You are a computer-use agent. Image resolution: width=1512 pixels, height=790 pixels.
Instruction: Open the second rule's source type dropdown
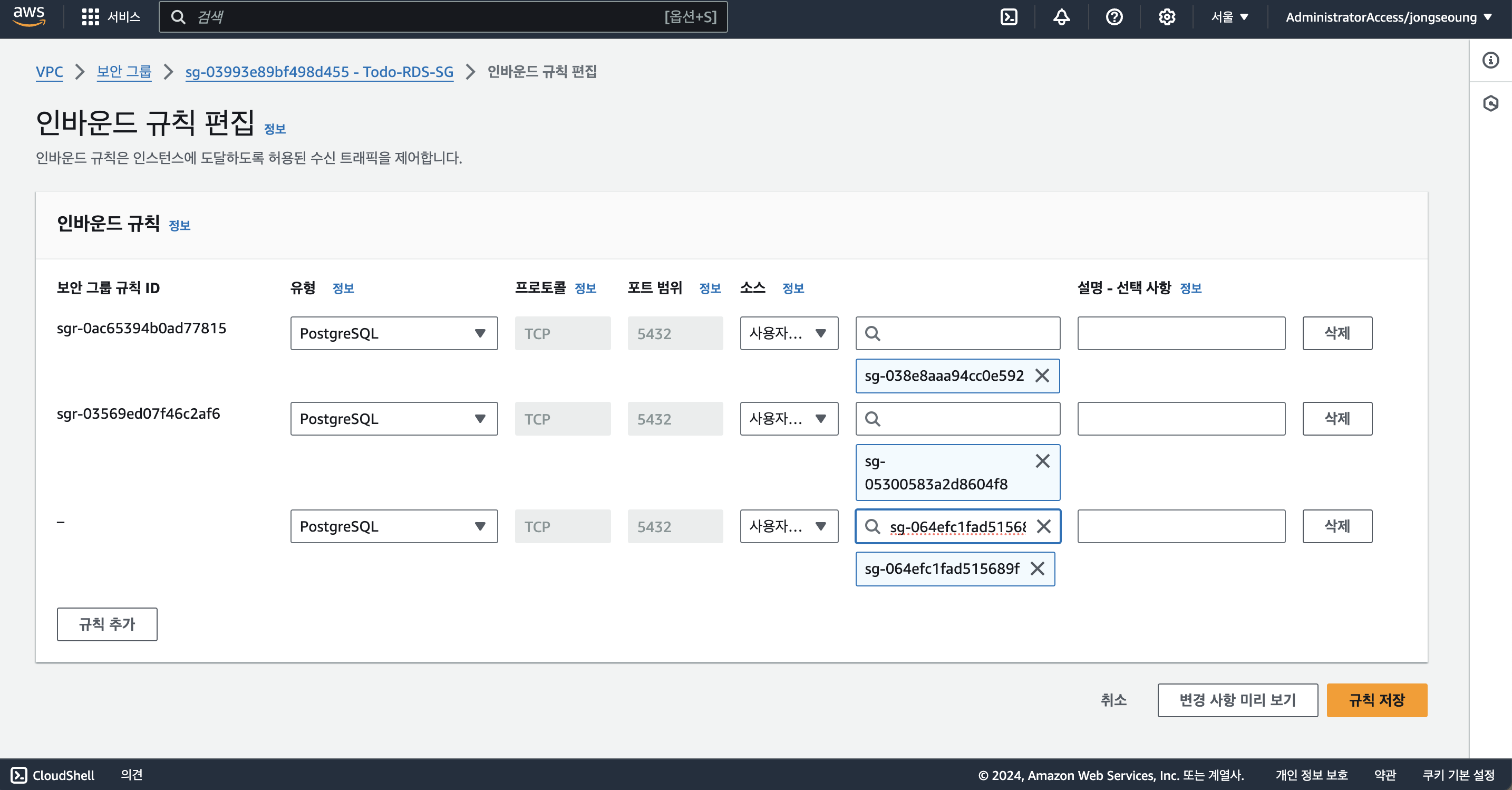(x=788, y=419)
